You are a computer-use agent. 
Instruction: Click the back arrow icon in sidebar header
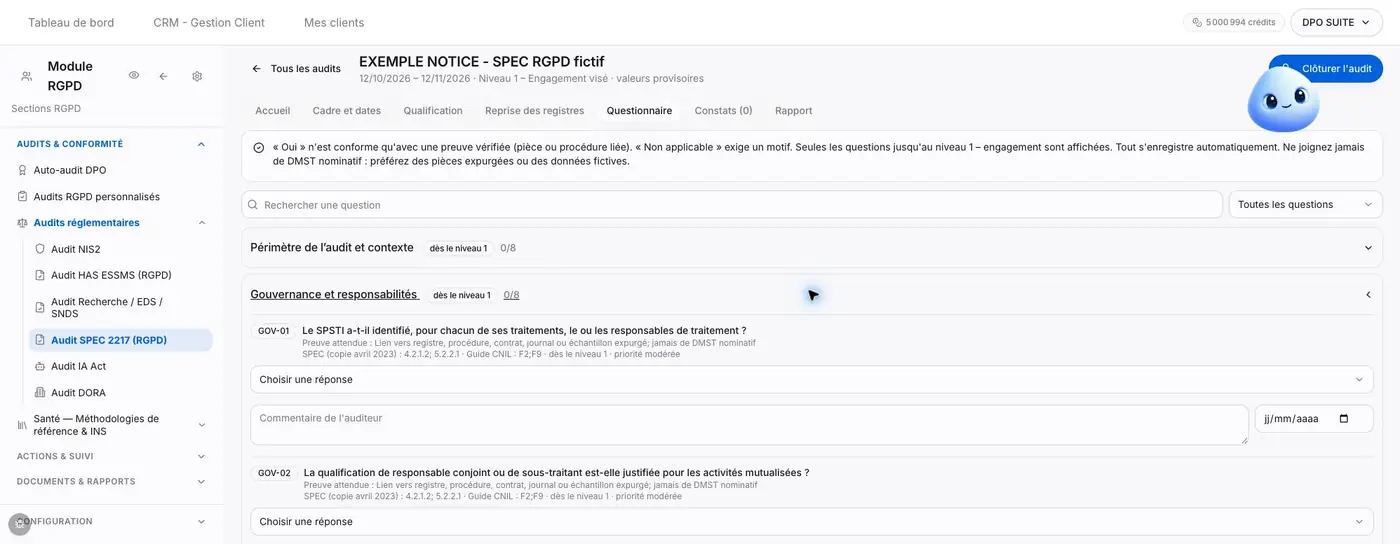pos(163,76)
